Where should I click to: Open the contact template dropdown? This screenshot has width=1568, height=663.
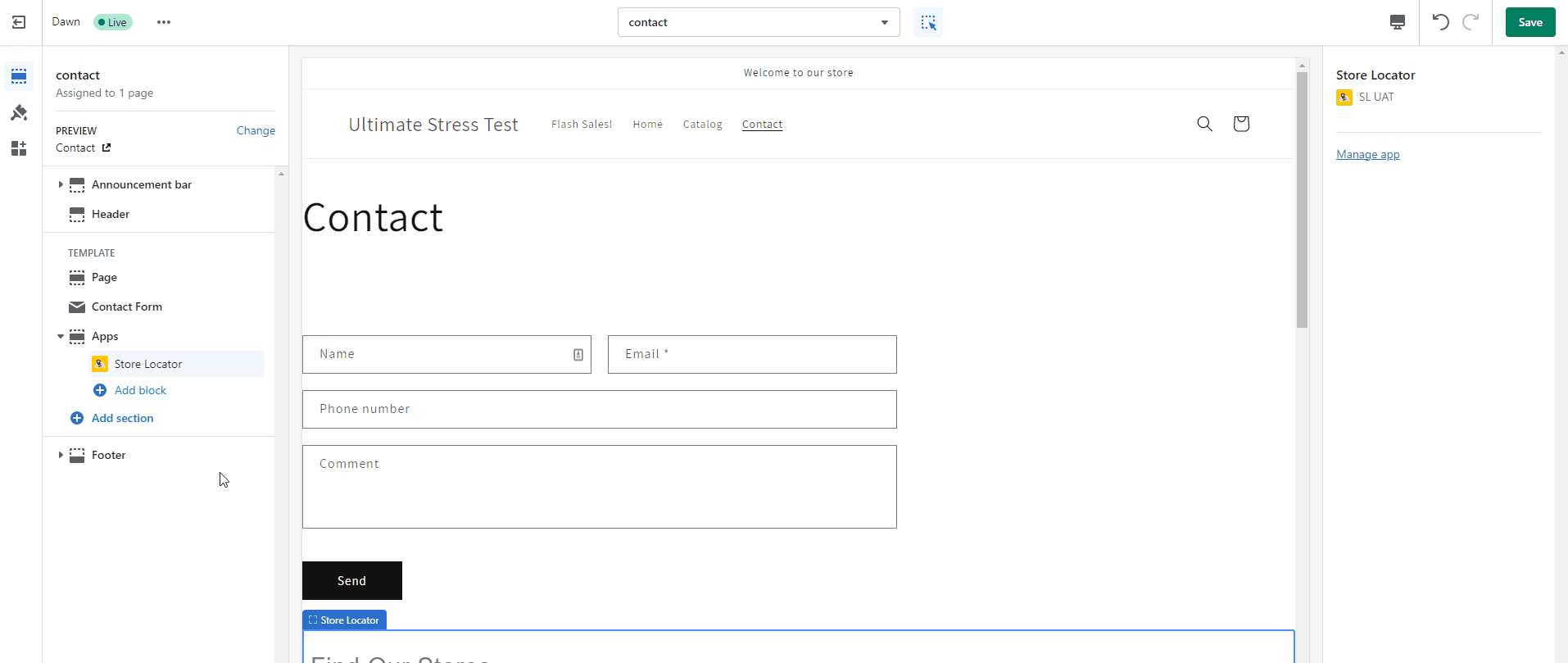[x=758, y=22]
